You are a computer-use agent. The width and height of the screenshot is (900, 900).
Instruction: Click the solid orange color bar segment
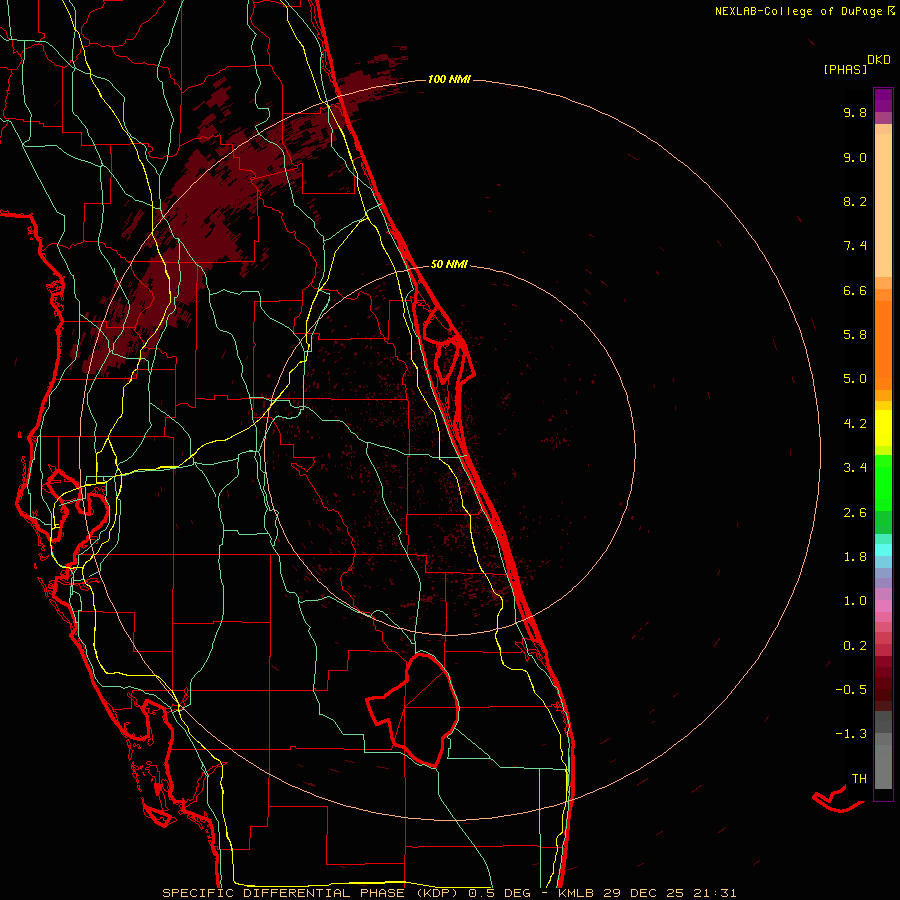[x=883, y=345]
